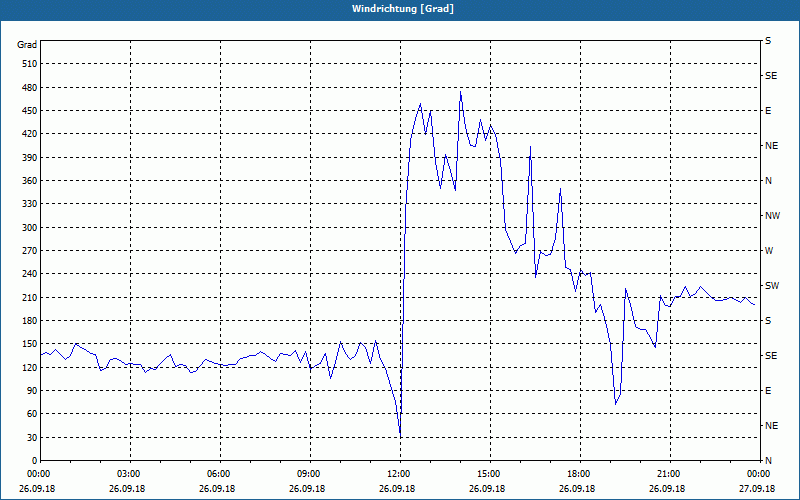Select the 26.09.18 date under 18:00
The width and height of the screenshot is (800, 500).
(x=577, y=489)
